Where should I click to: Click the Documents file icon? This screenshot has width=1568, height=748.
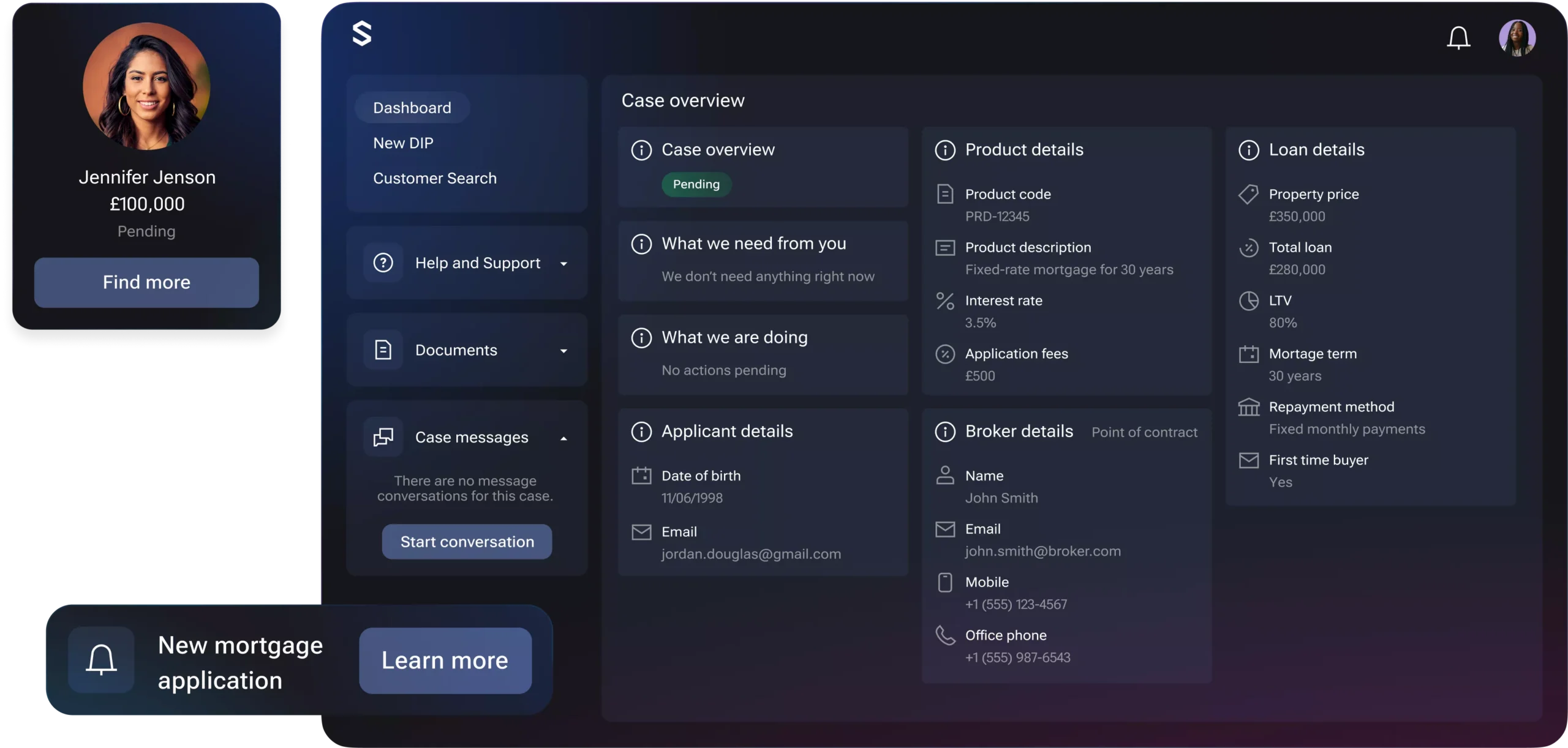pyautogui.click(x=383, y=350)
